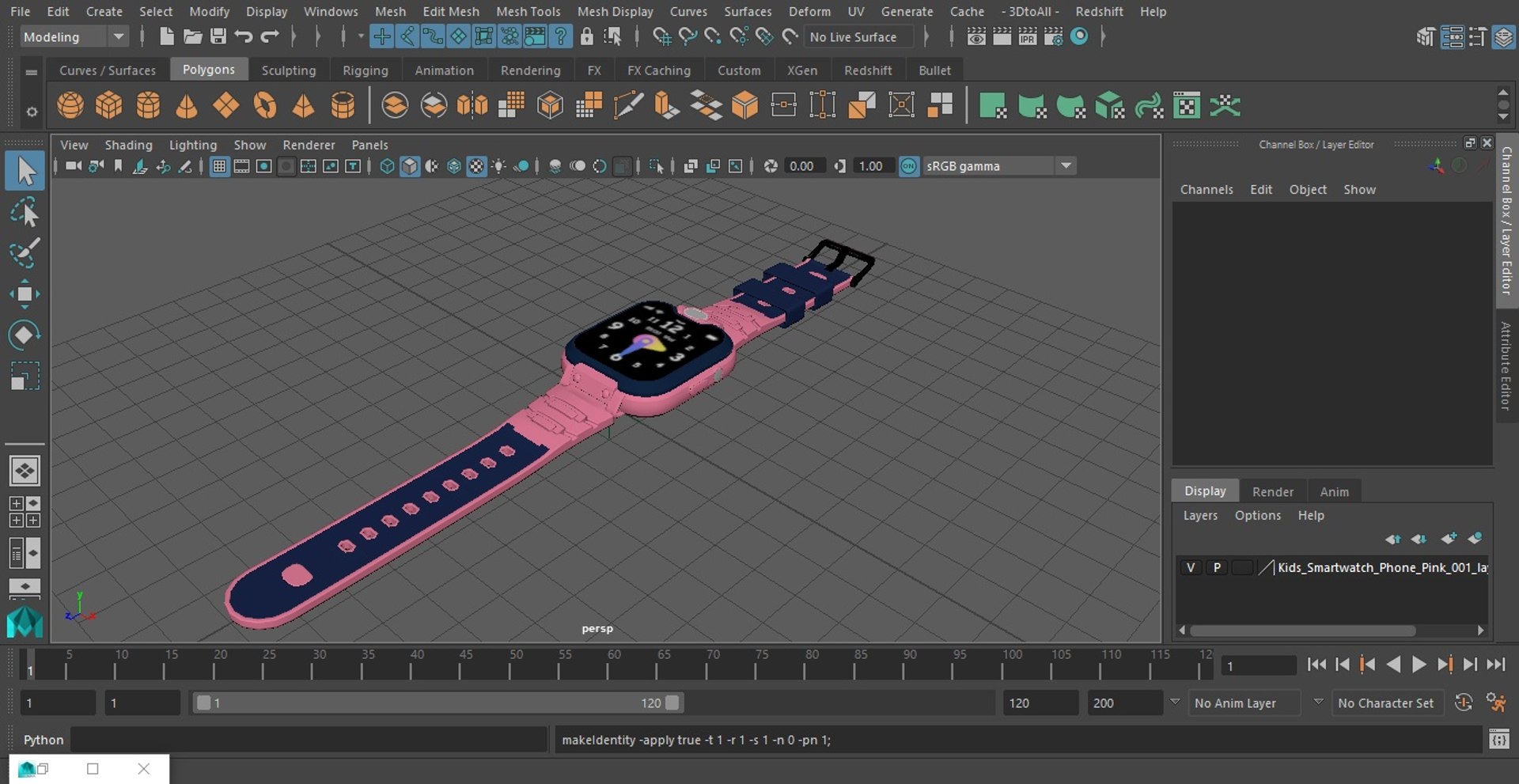The image size is (1519, 784).
Task: Toggle layer visibility V box
Action: pos(1190,567)
